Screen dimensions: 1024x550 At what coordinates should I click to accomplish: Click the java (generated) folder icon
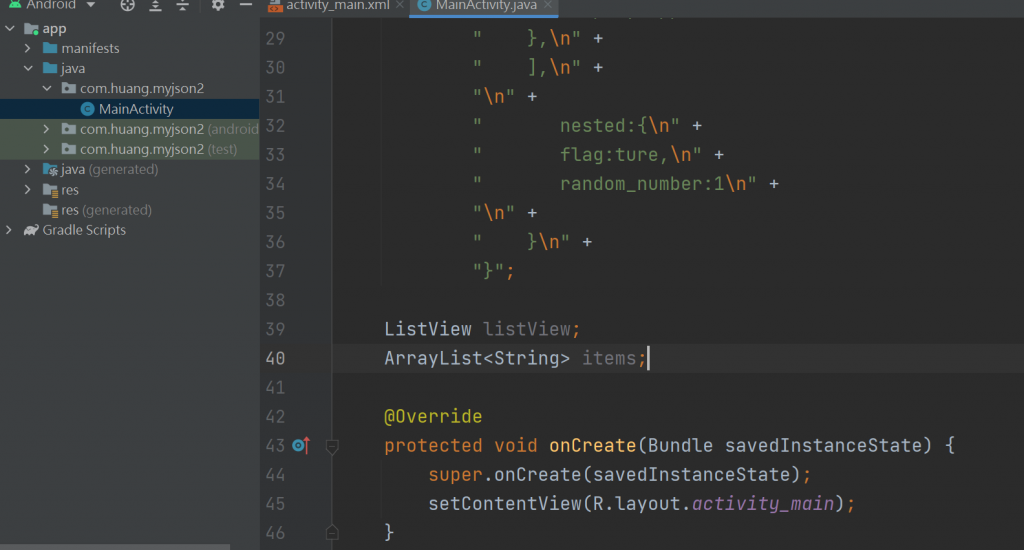tap(50, 170)
